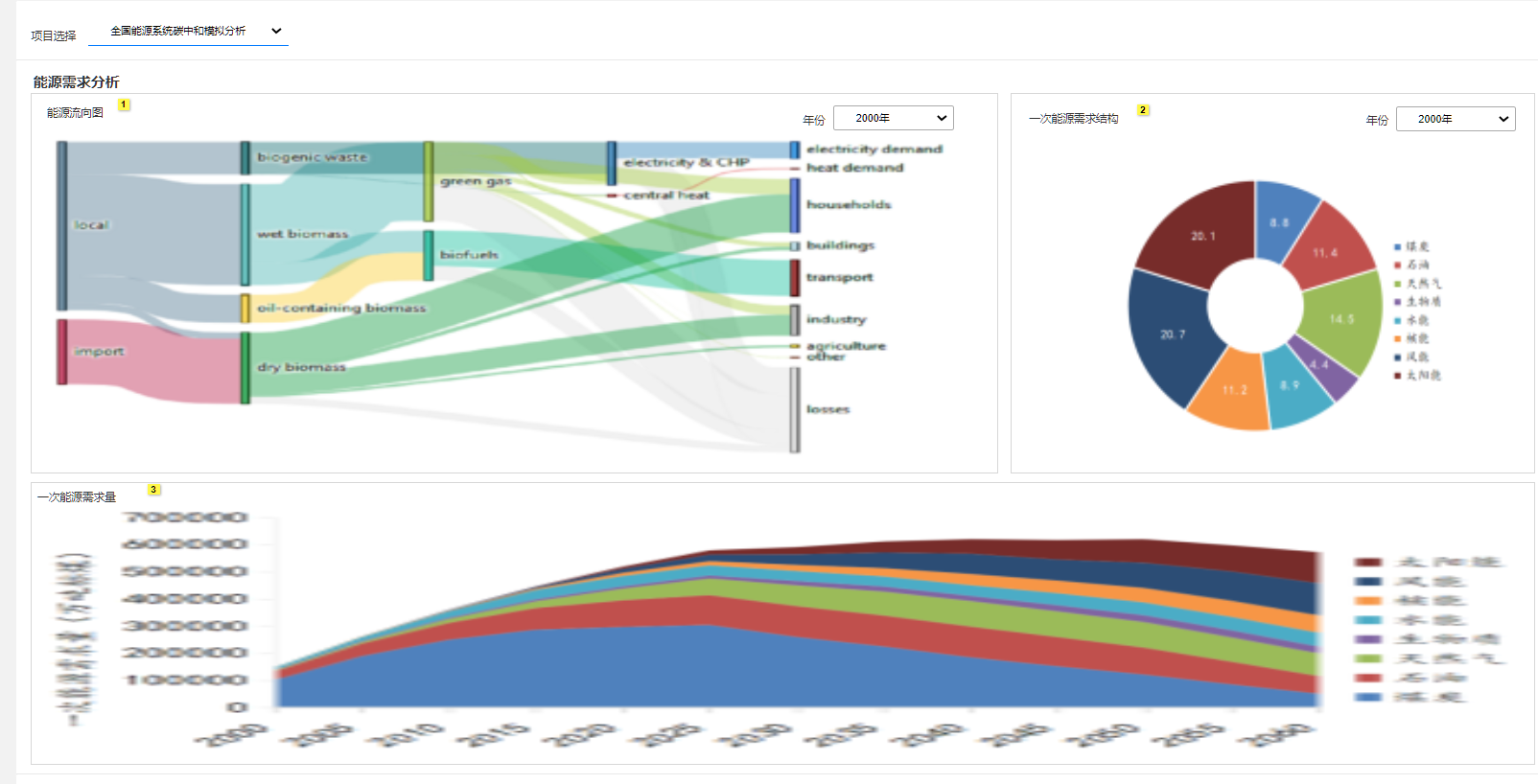This screenshot has width=1538, height=784.
Task: Click the 一次能源需求量 panel title
Action: pos(77,497)
